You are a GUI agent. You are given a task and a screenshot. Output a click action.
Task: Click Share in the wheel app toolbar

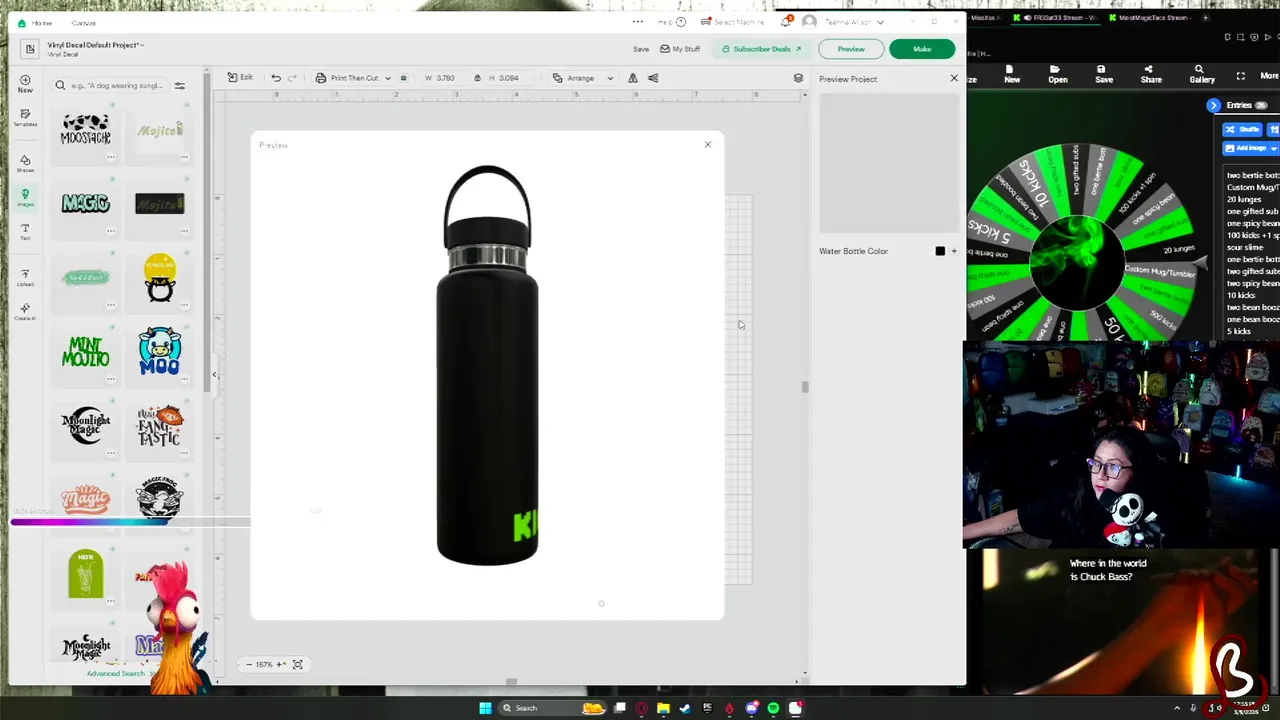coord(1151,74)
